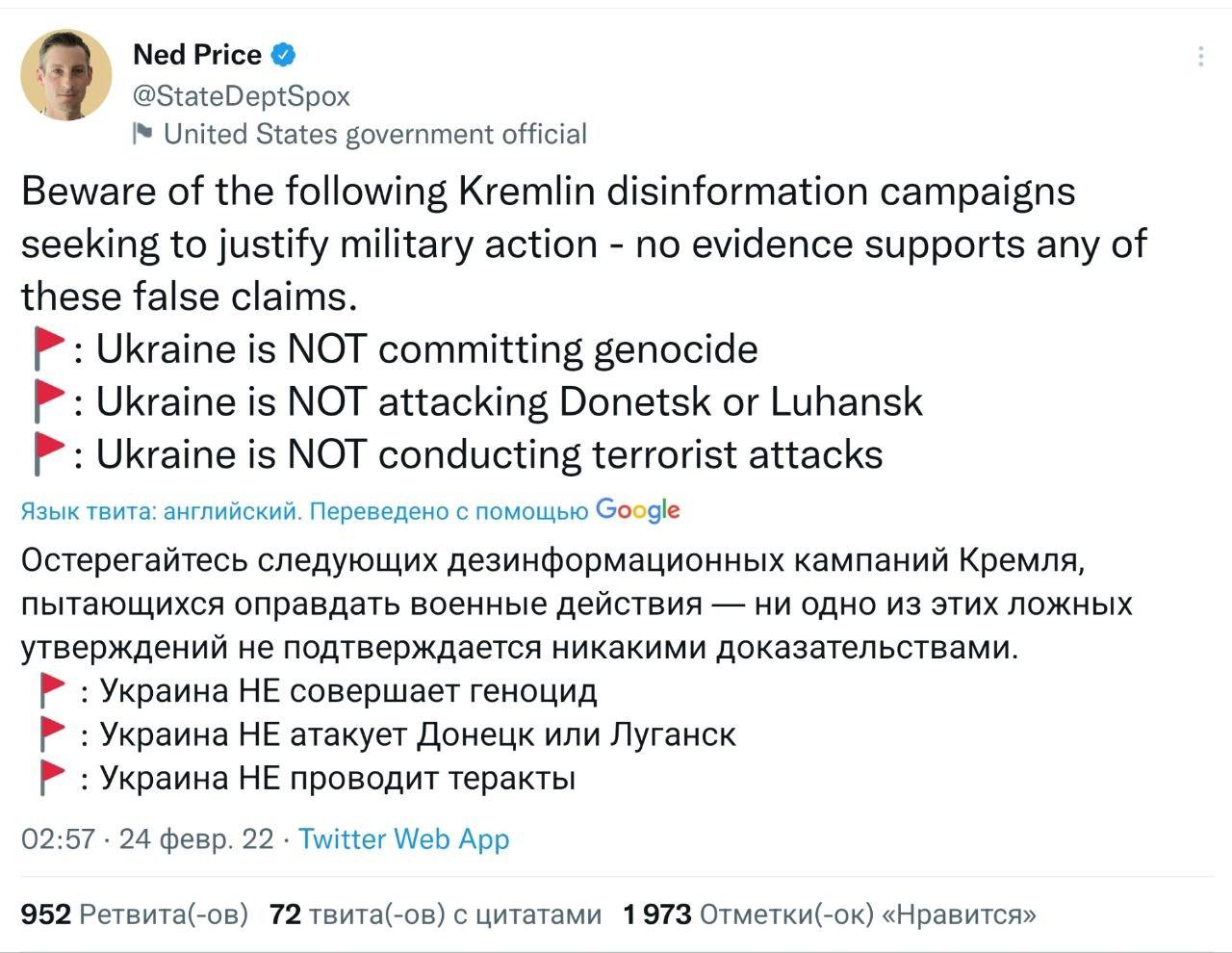Viewport: 1232px width, 953px height.
Task: Click the gray government official flag icon
Action: point(142,133)
